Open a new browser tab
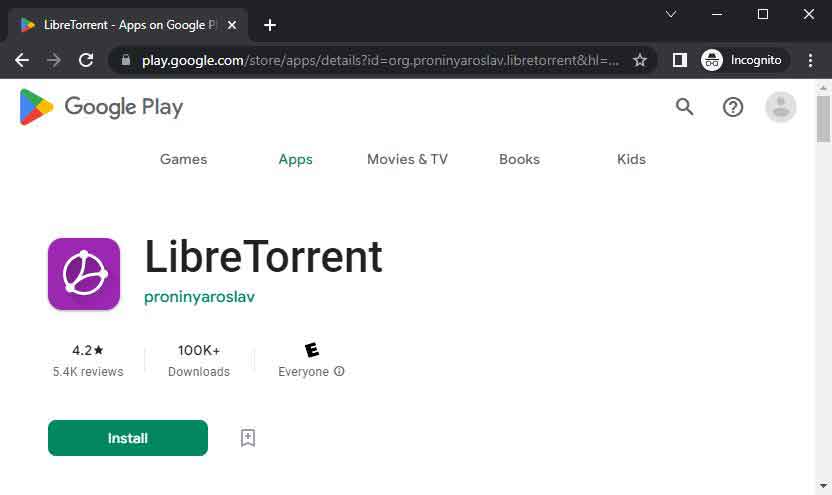This screenshot has width=832, height=495. [x=270, y=25]
